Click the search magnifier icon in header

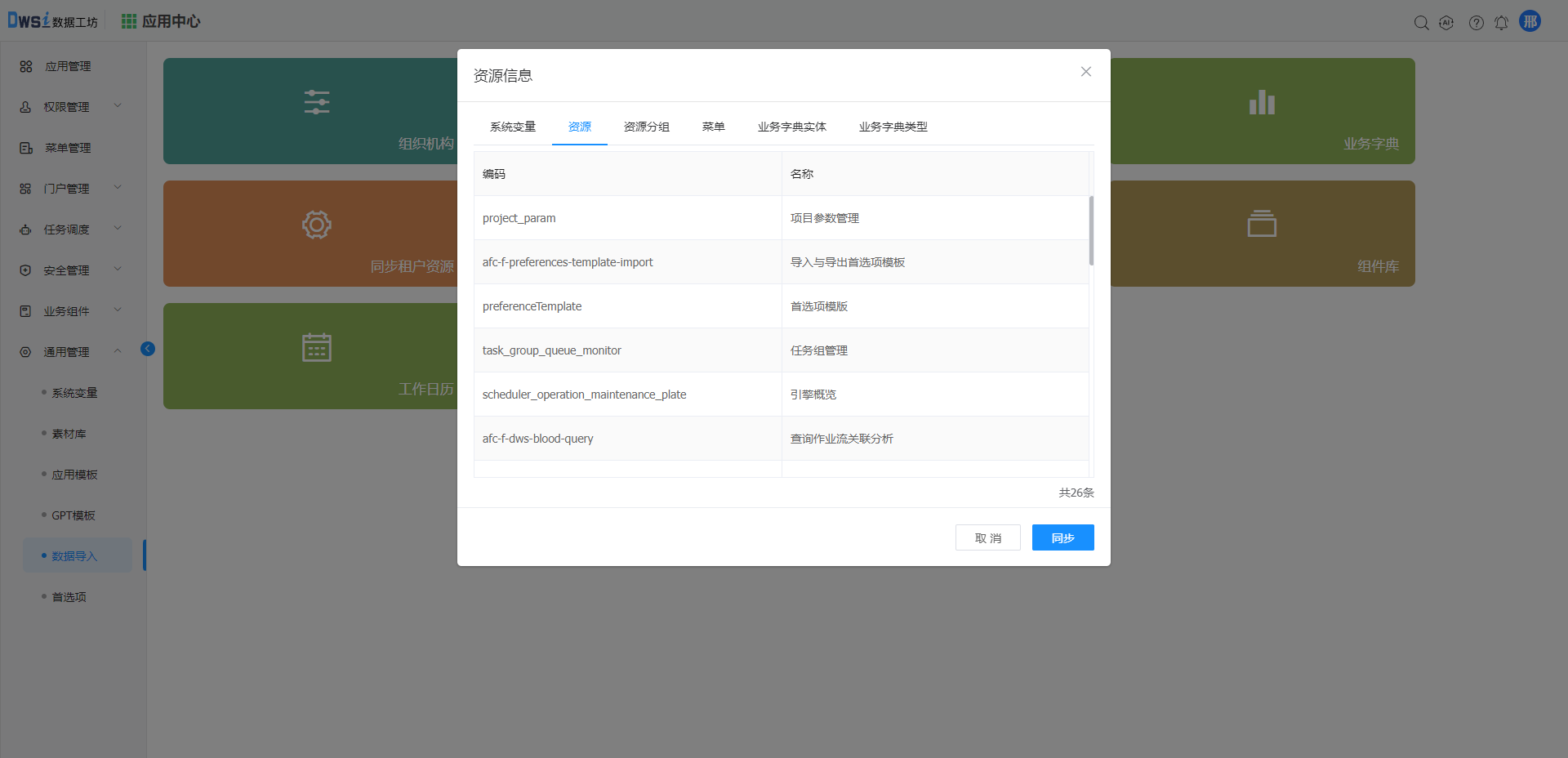tap(1421, 23)
